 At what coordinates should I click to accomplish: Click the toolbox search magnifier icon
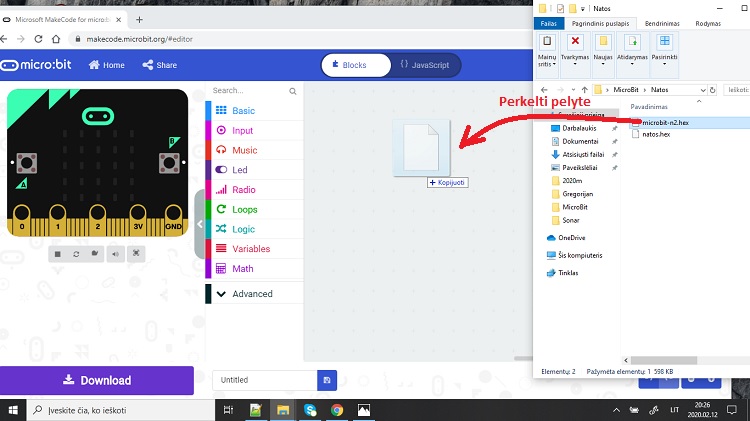point(293,91)
